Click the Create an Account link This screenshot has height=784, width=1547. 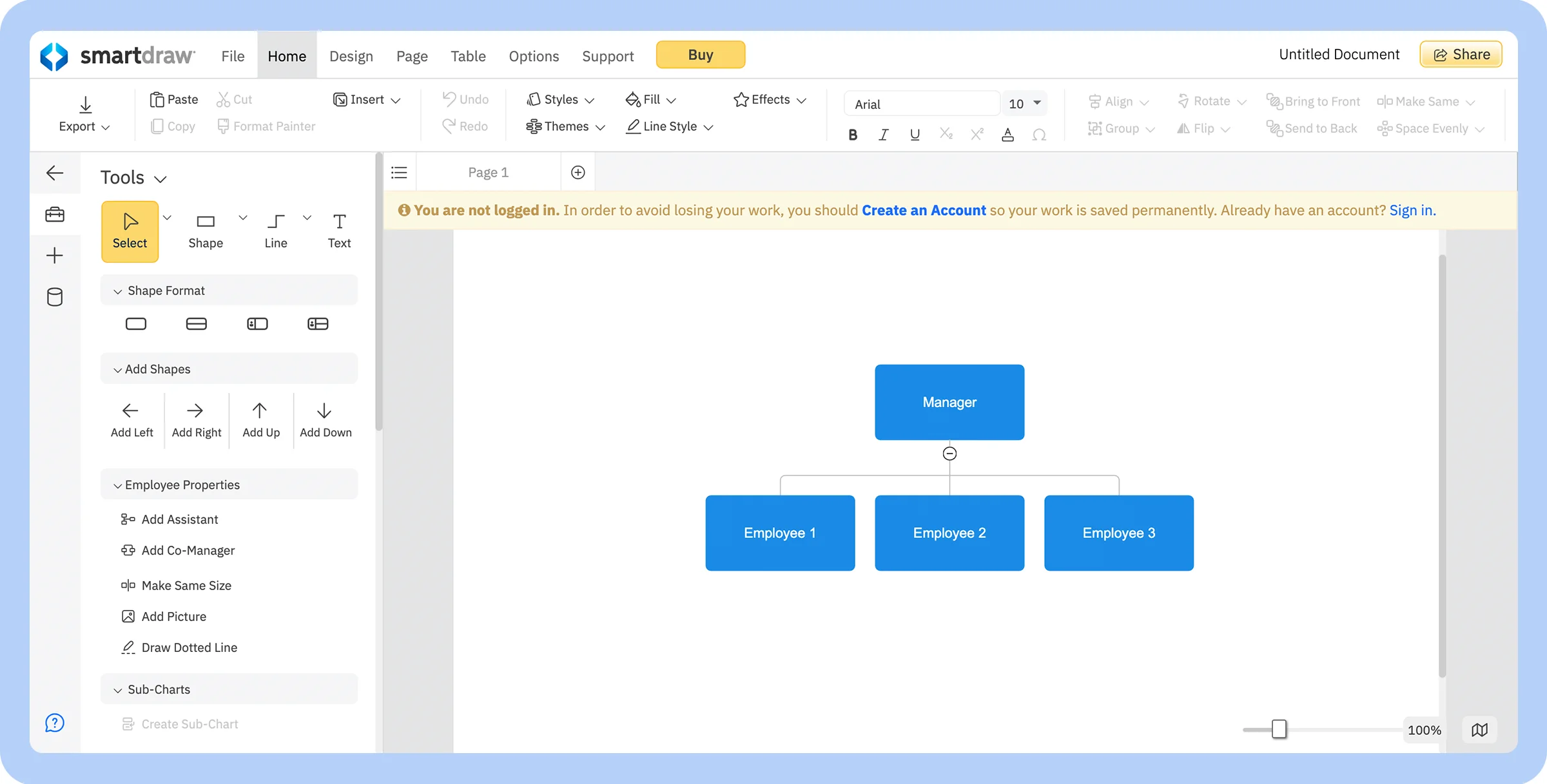click(x=924, y=210)
